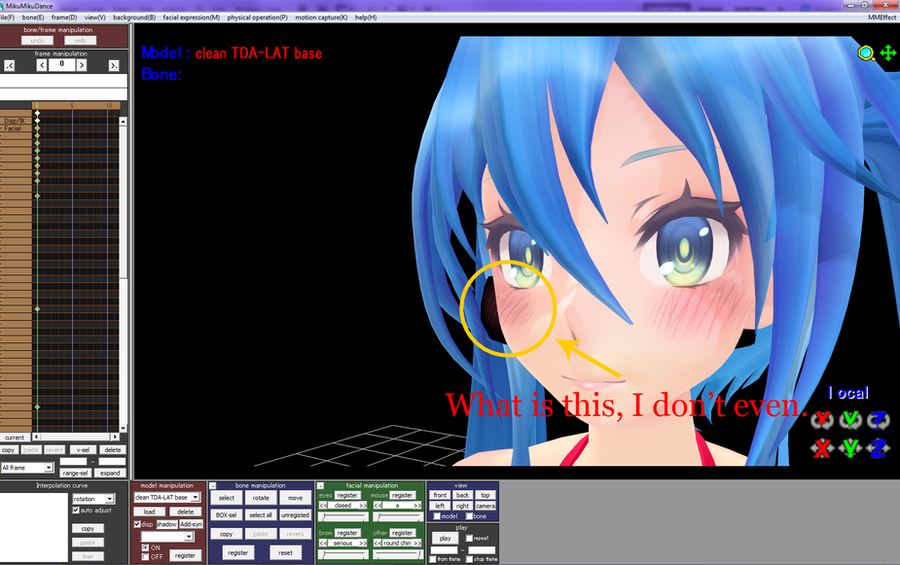Adjust the brow serious morph slider
Screen dimensions: 900x565
[x=343, y=555]
